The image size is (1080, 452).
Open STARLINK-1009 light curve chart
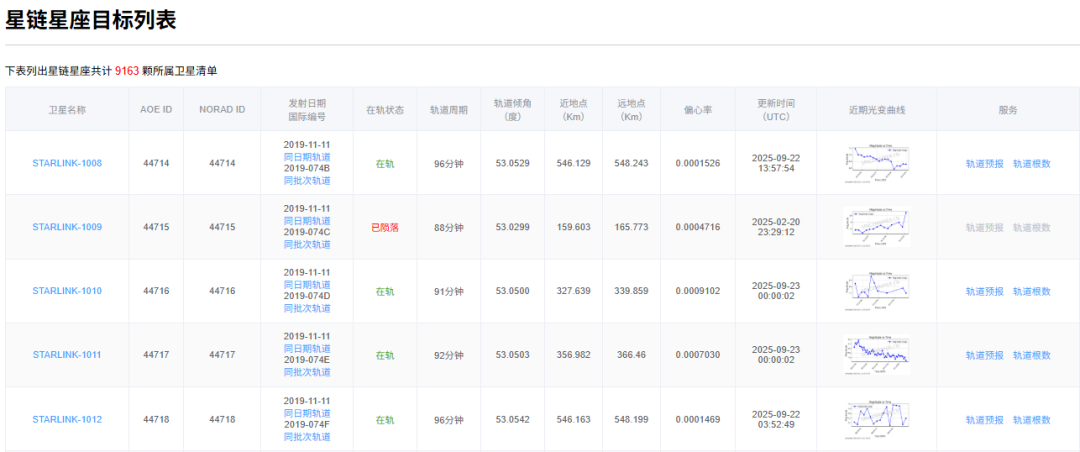(876, 227)
